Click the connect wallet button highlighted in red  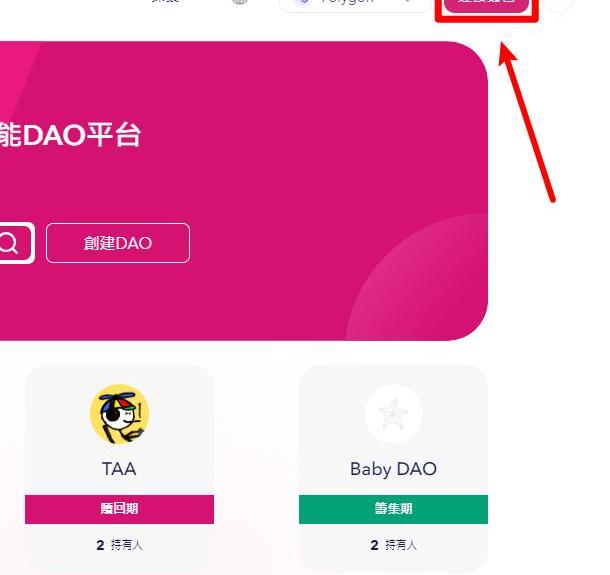pos(487,5)
